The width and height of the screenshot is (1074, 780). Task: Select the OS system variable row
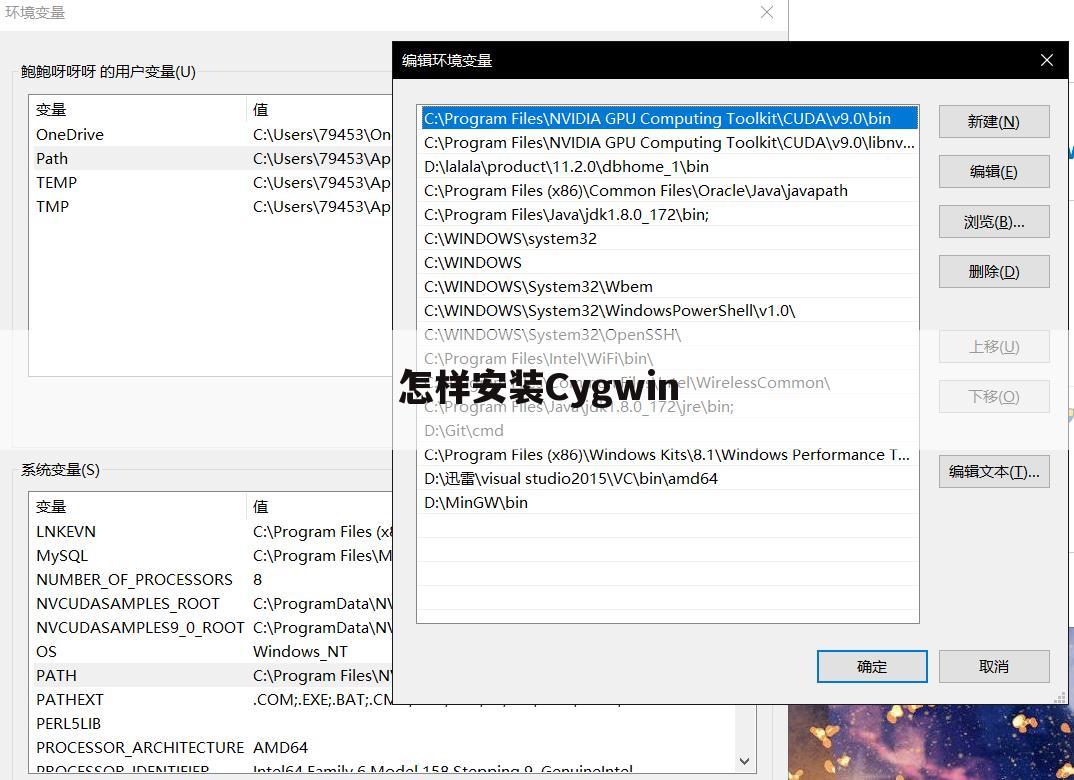[x=211, y=651]
